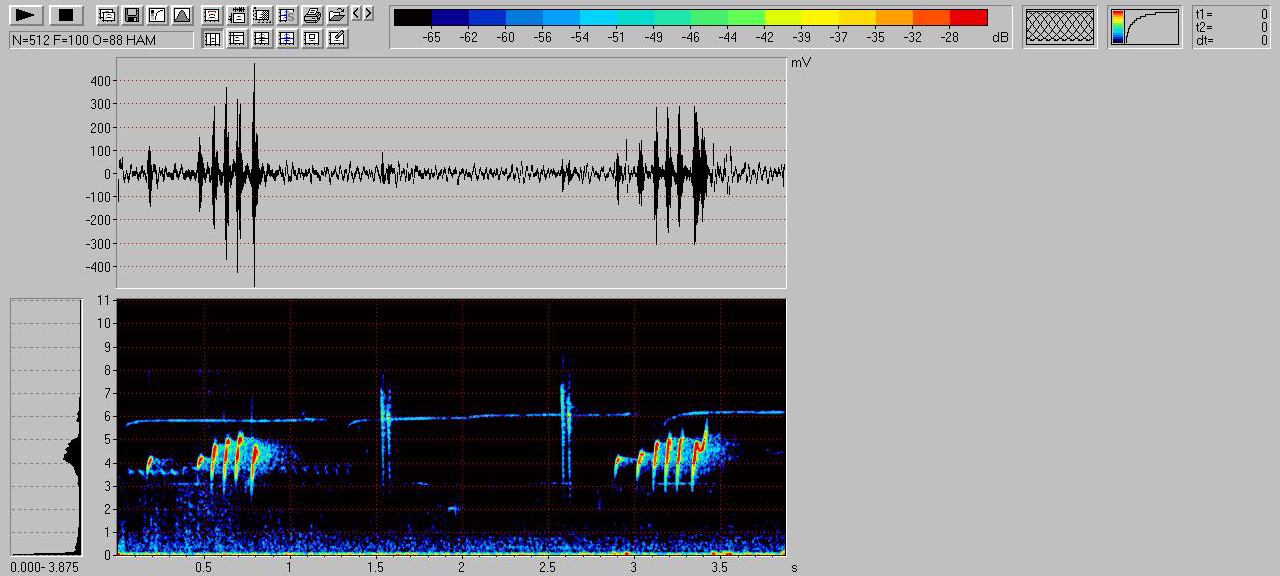Click the blue-line icon marked with letter S
Image resolution: width=1280 pixels, height=576 pixels.
(x=287, y=15)
